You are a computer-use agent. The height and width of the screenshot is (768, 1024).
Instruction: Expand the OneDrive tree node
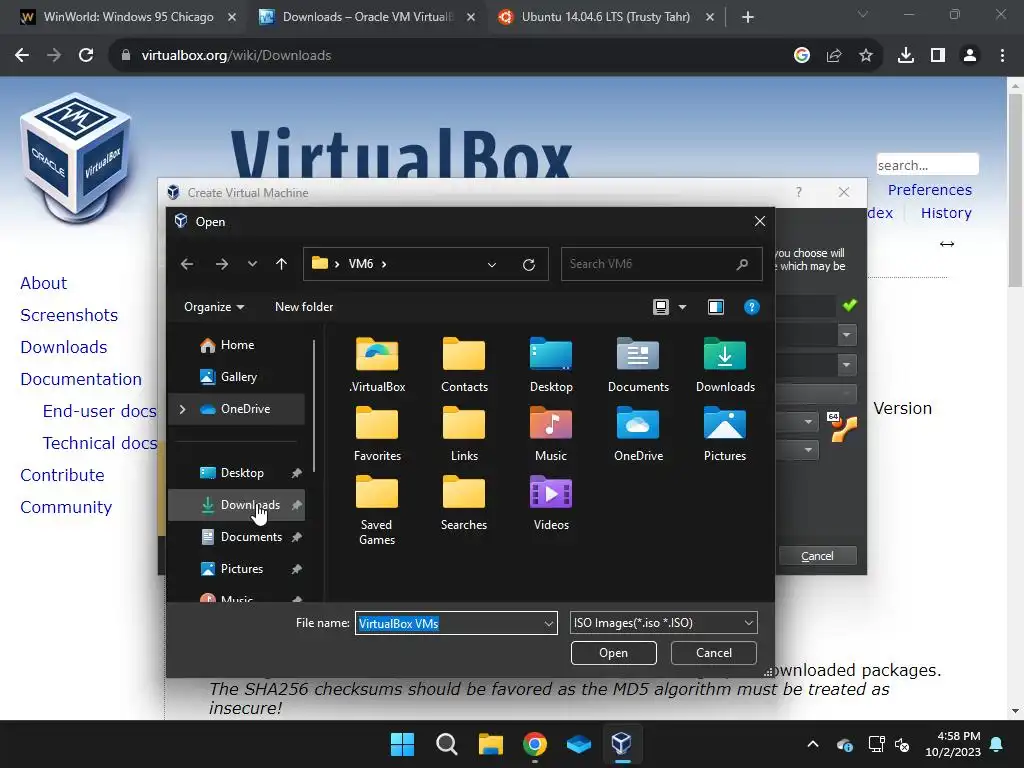tap(182, 409)
